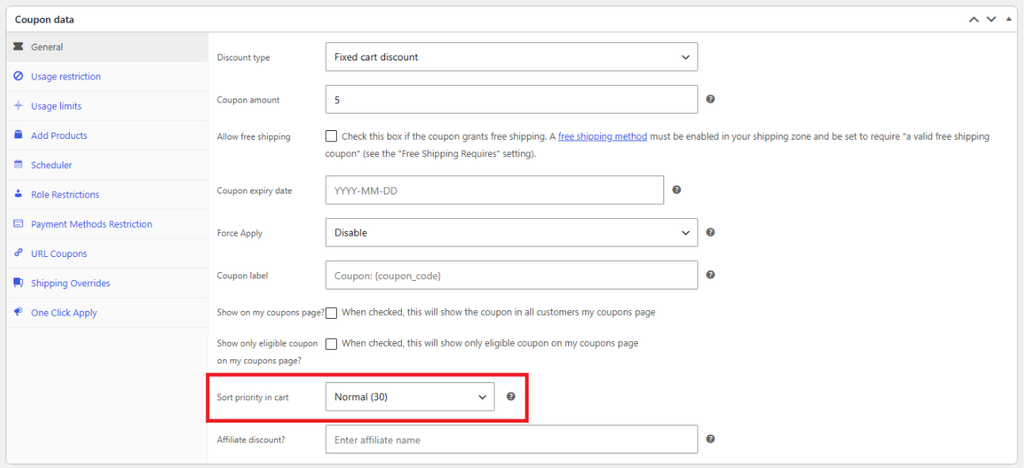Switch to the General tab

[106, 47]
